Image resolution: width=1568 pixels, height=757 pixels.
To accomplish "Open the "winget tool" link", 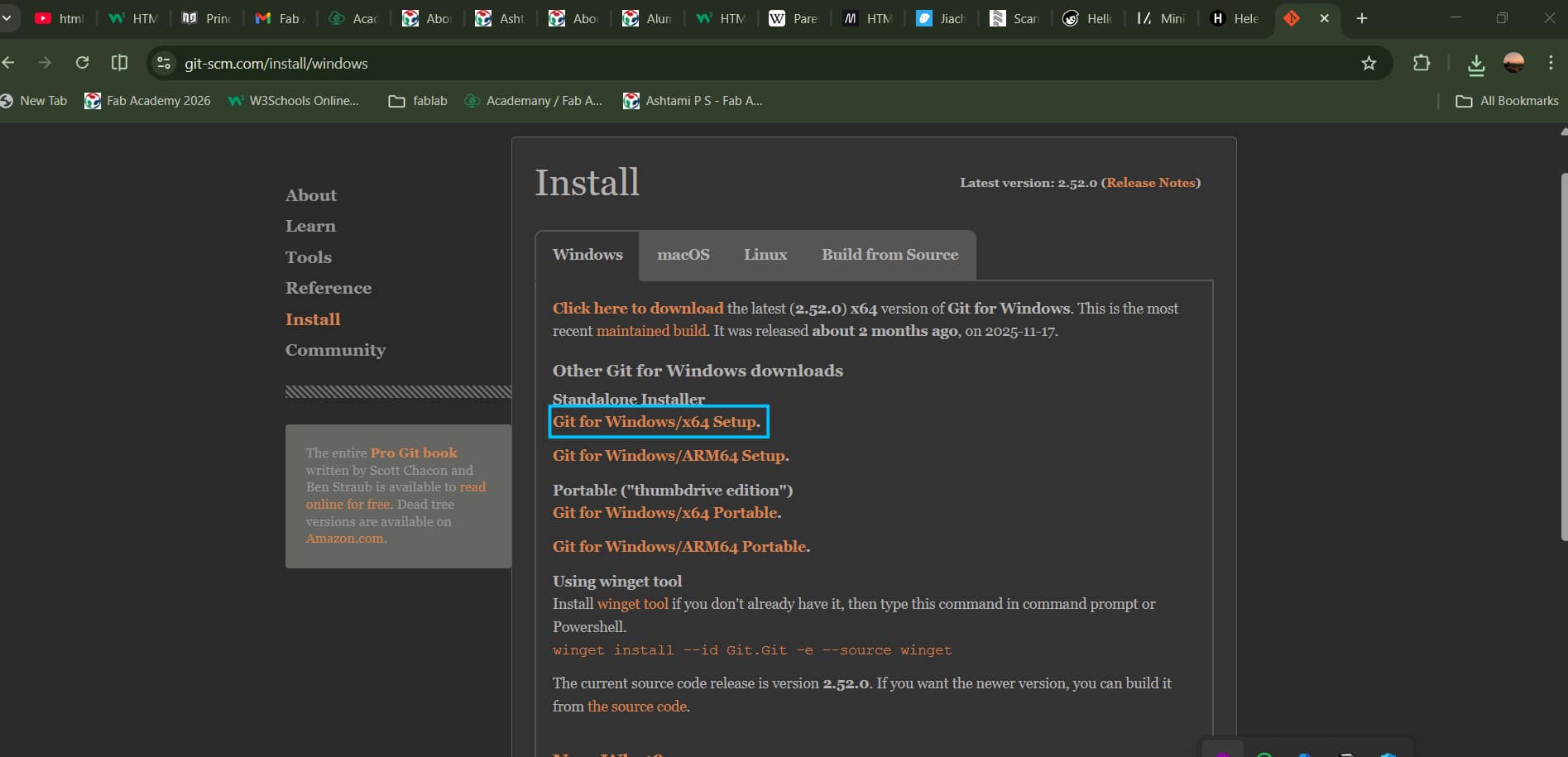I will (x=632, y=604).
